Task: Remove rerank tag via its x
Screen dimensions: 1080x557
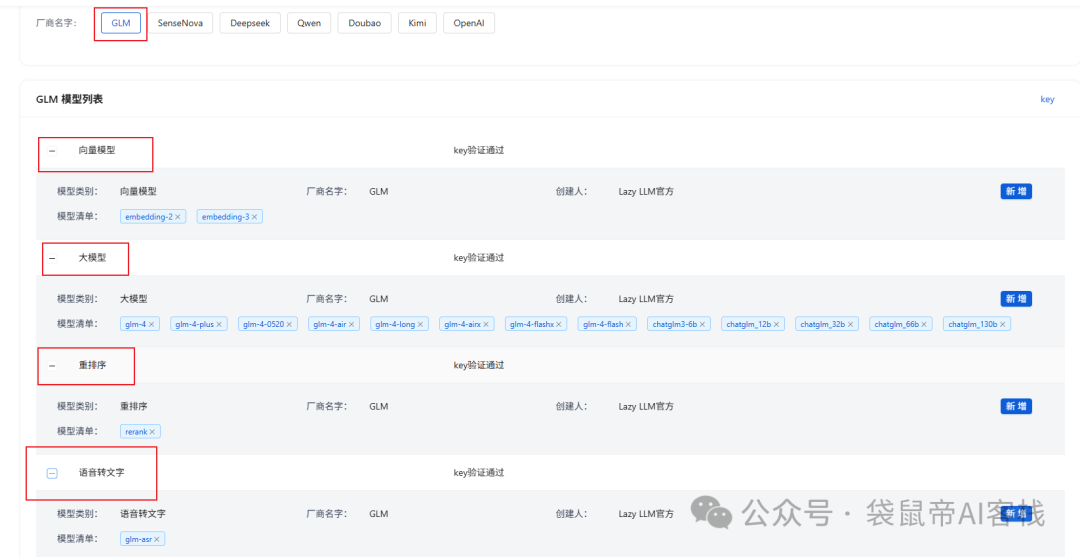Action: click(x=152, y=432)
